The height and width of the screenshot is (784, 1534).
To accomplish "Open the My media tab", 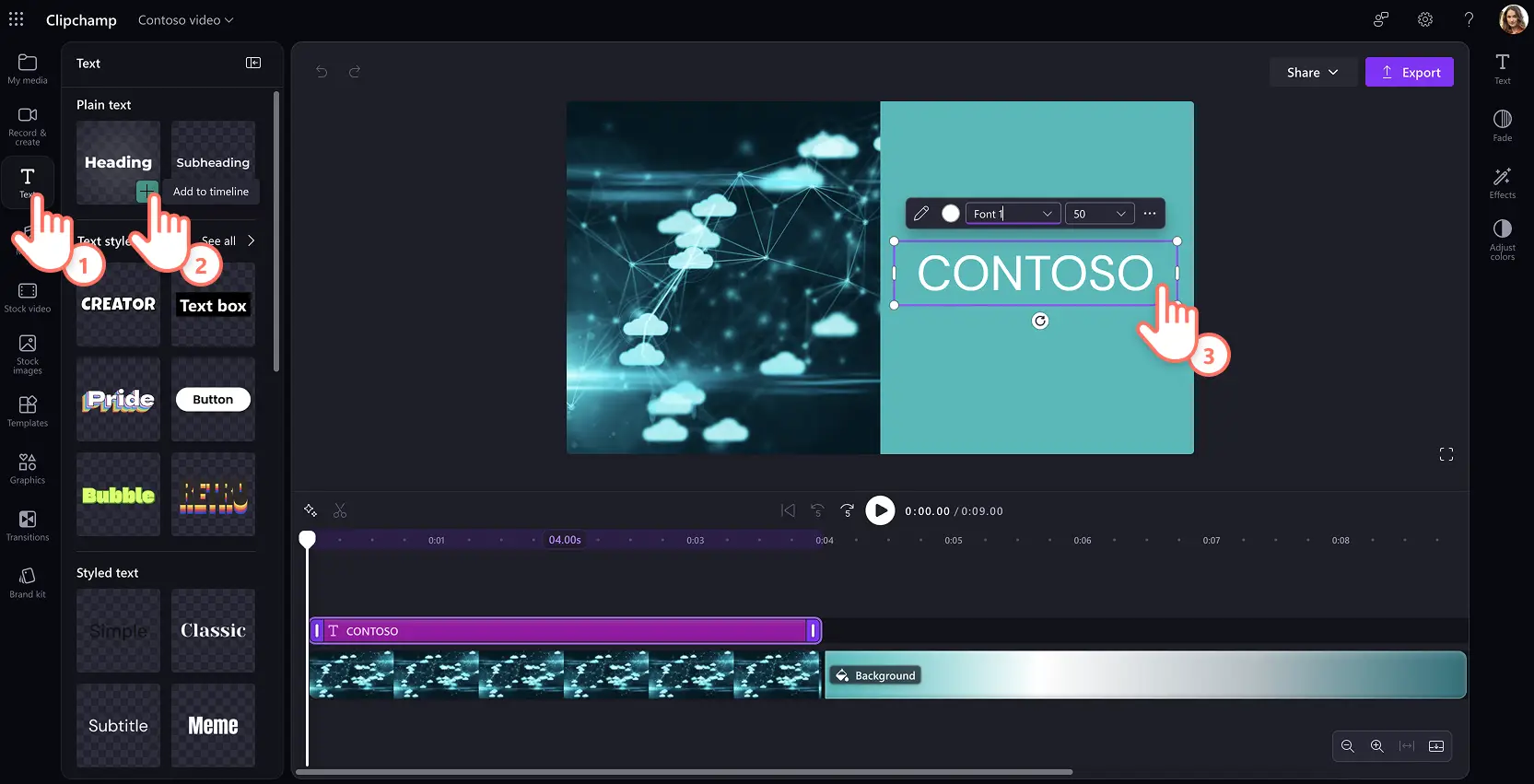I will [28, 69].
